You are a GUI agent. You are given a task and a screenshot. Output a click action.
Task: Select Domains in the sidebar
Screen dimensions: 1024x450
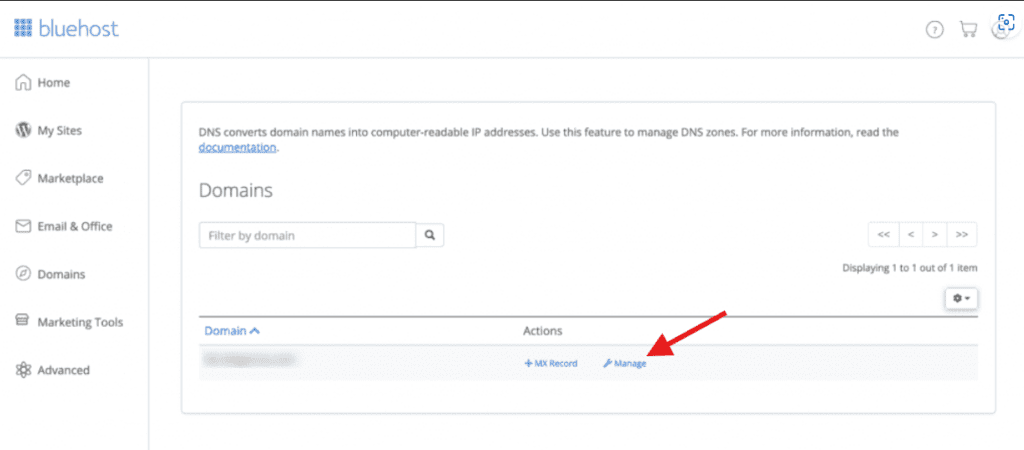[61, 274]
